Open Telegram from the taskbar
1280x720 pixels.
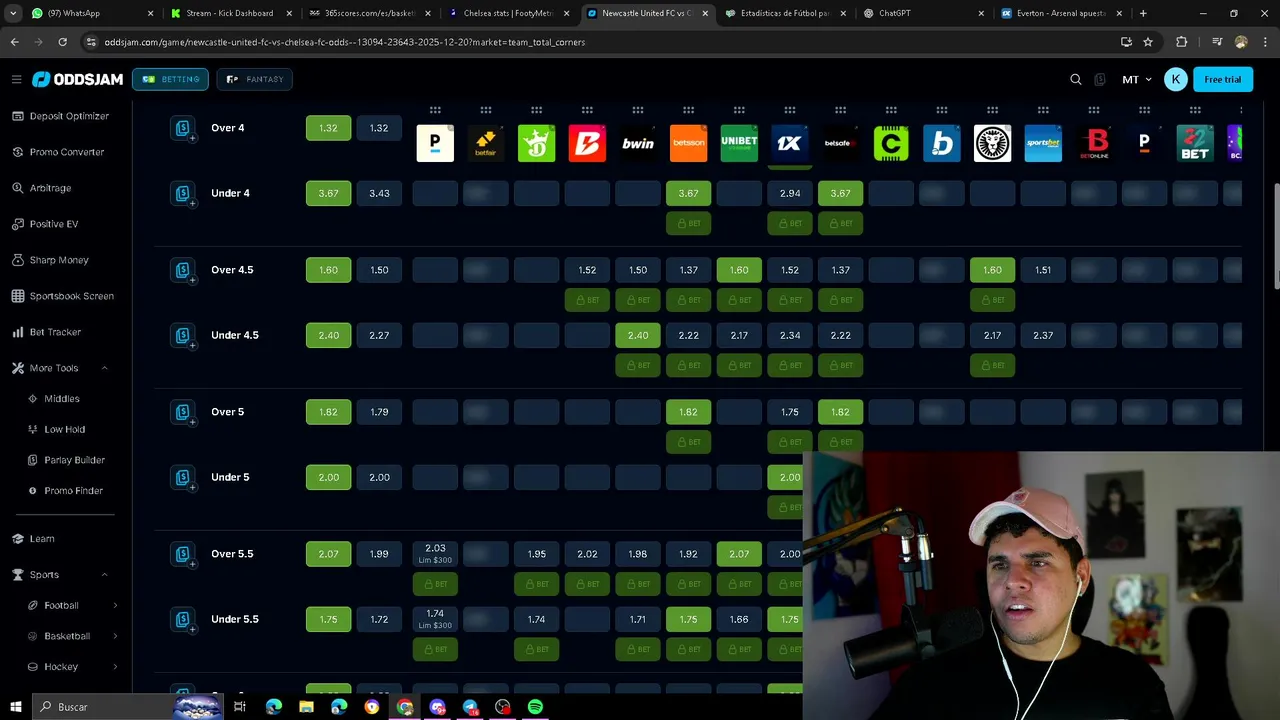[470, 707]
